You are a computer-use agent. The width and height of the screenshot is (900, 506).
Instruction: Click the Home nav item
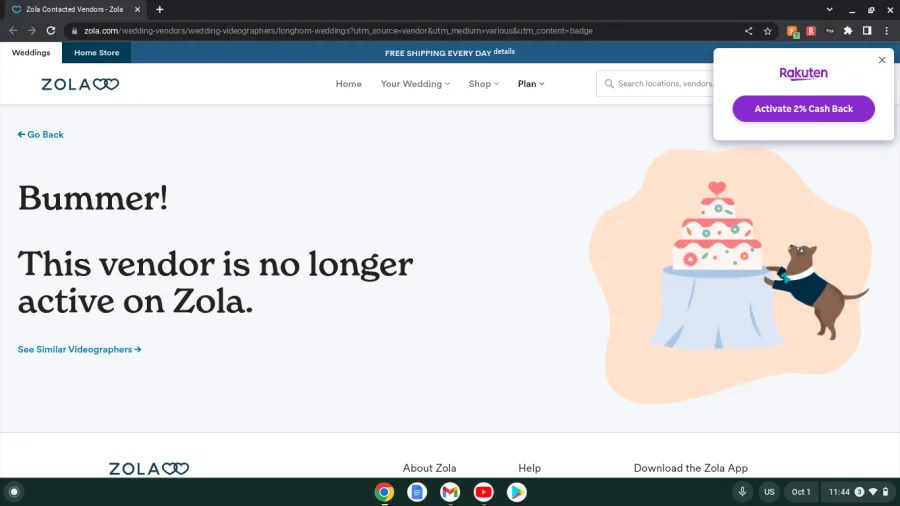point(348,84)
